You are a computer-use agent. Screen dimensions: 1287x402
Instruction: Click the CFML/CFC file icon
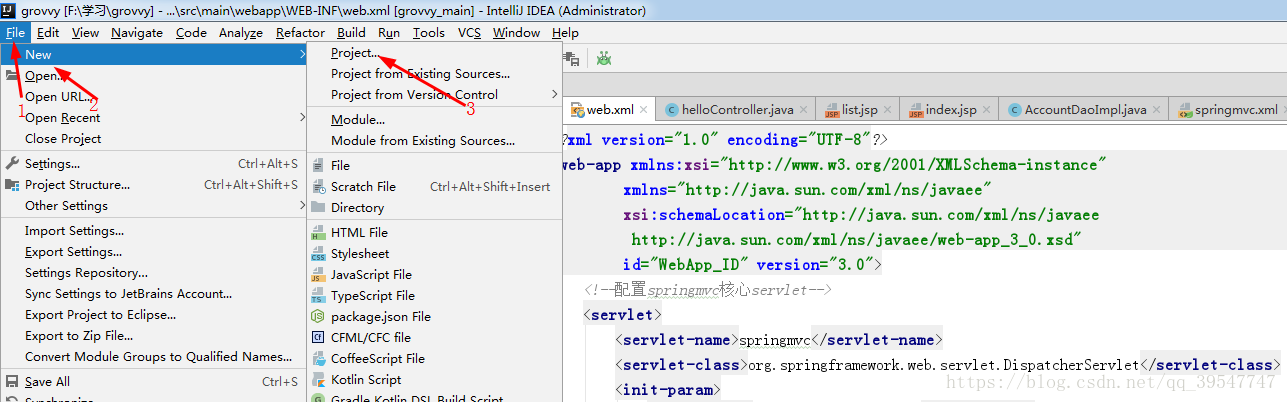click(318, 338)
